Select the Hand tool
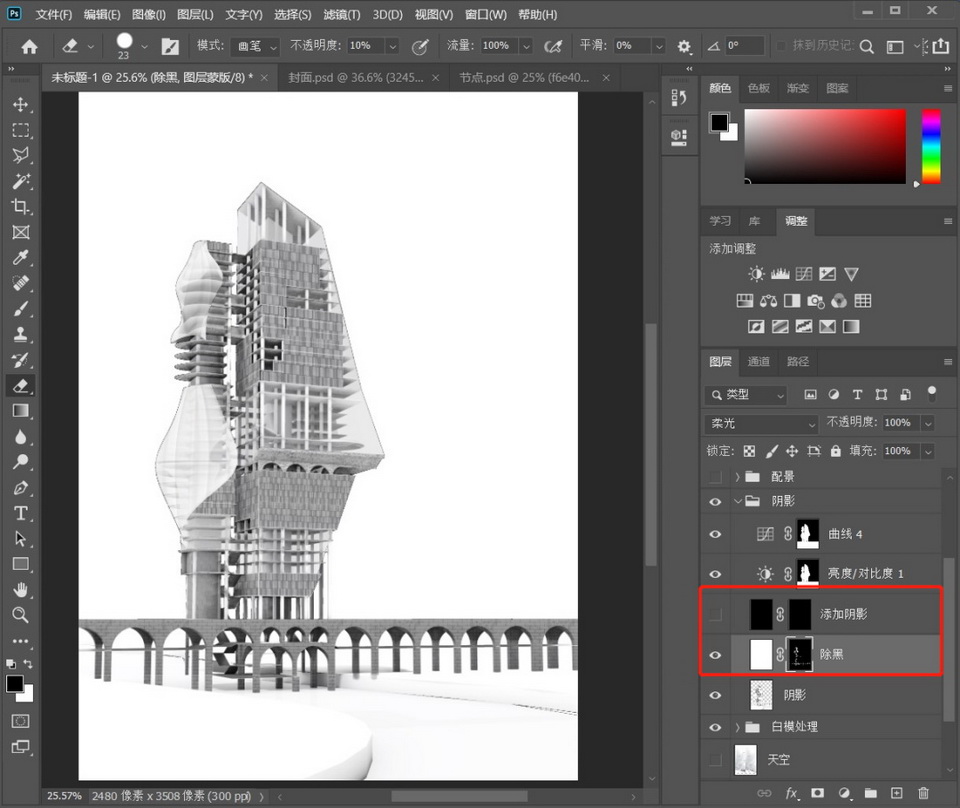Image resolution: width=960 pixels, height=808 pixels. coord(20,590)
